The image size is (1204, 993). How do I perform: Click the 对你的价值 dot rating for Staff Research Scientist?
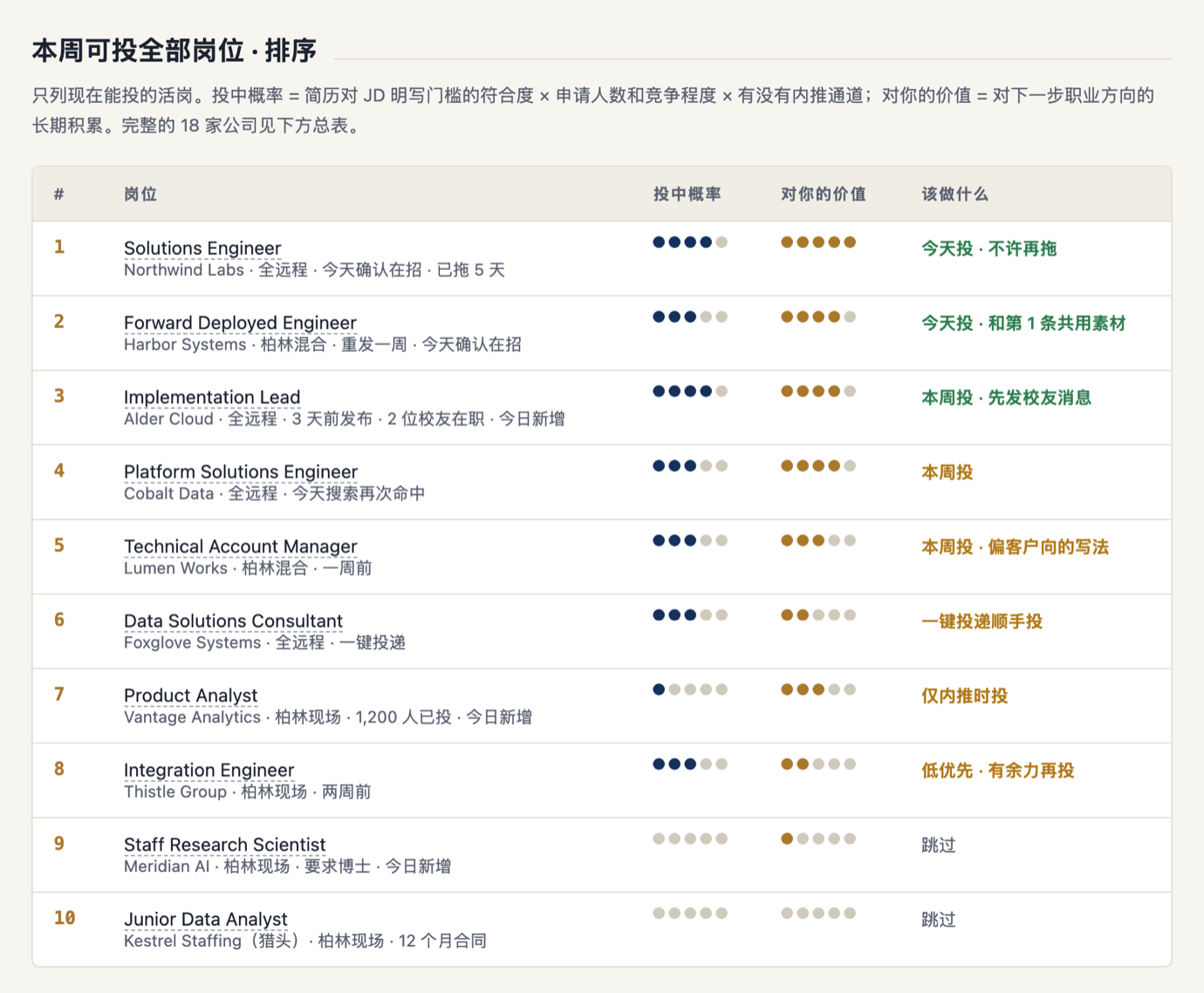point(818,839)
